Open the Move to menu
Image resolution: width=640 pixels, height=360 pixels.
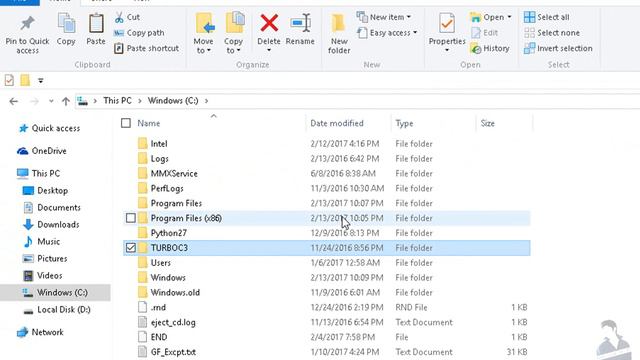(203, 33)
